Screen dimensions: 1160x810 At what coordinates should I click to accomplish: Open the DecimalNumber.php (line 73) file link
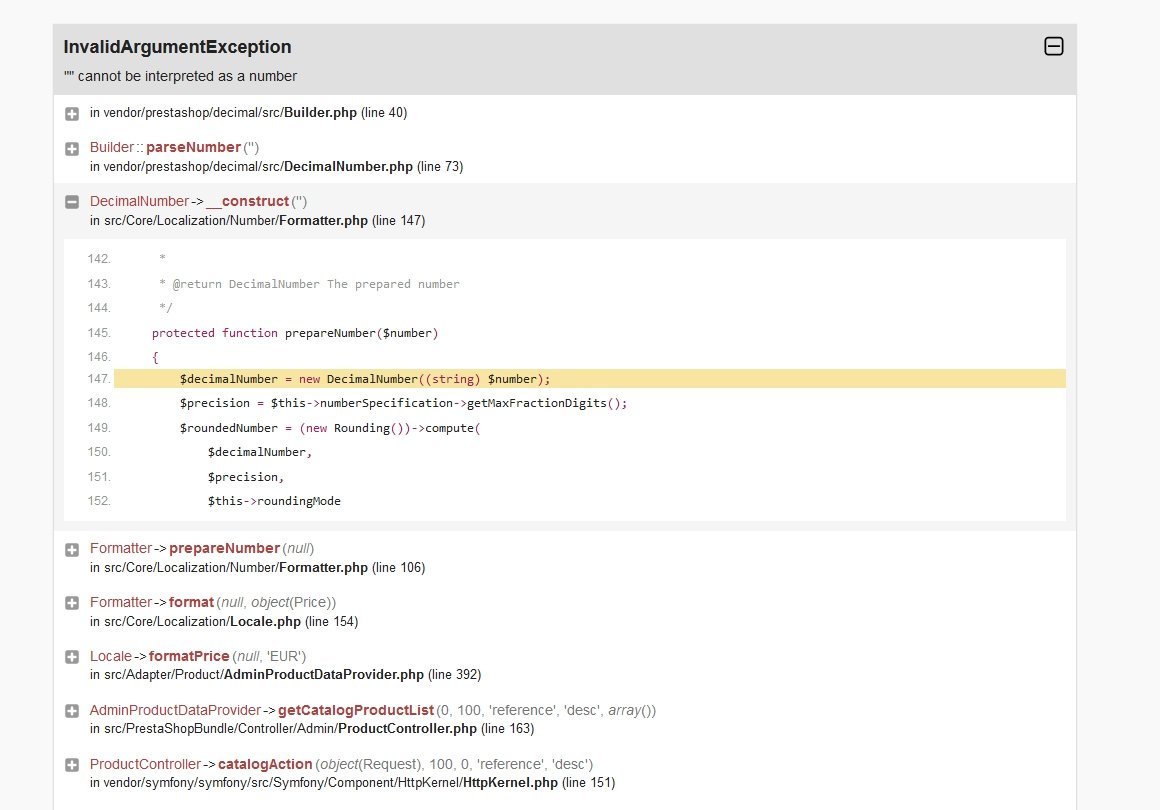point(277,166)
